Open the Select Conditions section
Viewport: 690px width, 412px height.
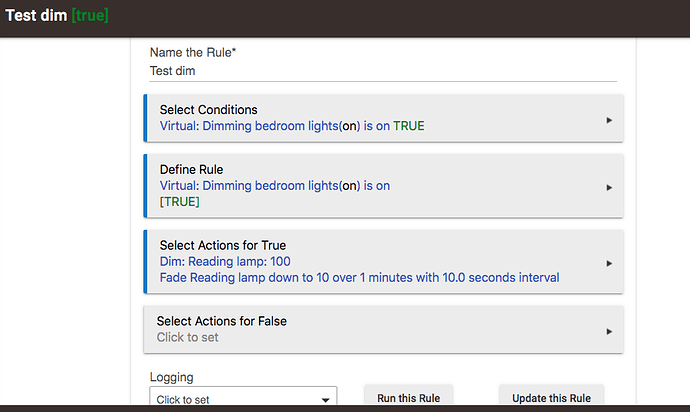coord(383,118)
